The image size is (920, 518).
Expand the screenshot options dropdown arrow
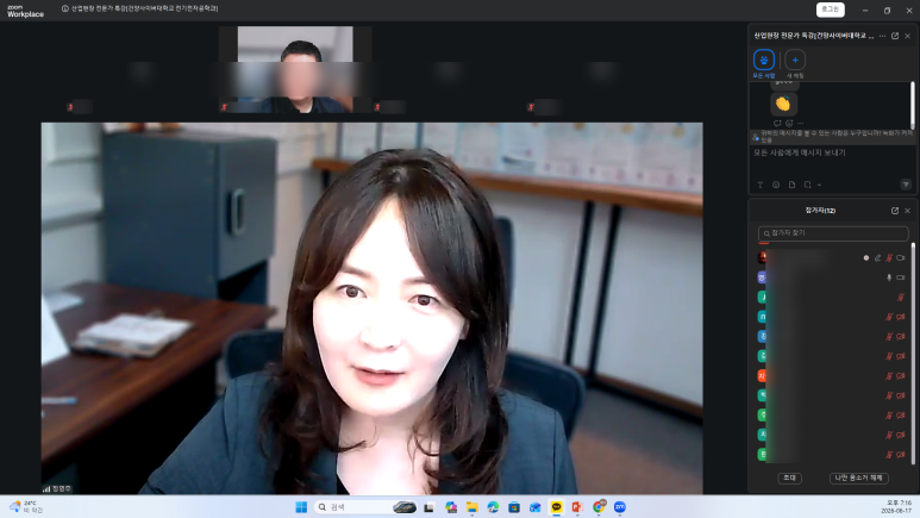click(819, 185)
